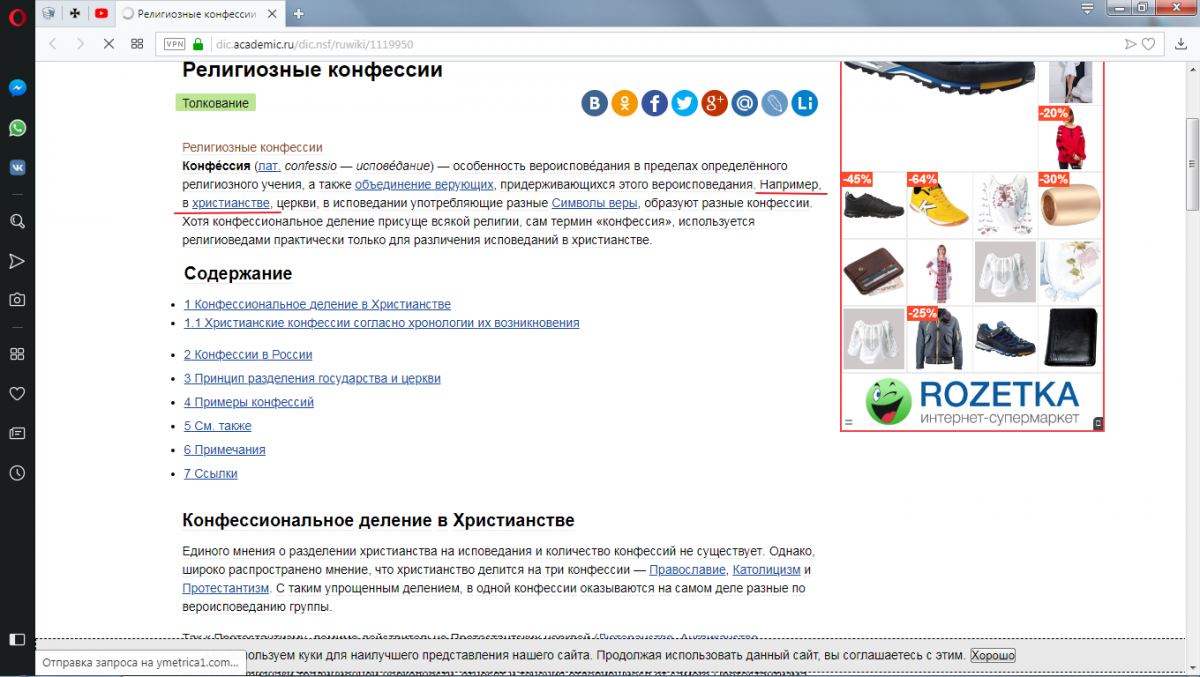Share the page on Facebook

(x=655, y=103)
